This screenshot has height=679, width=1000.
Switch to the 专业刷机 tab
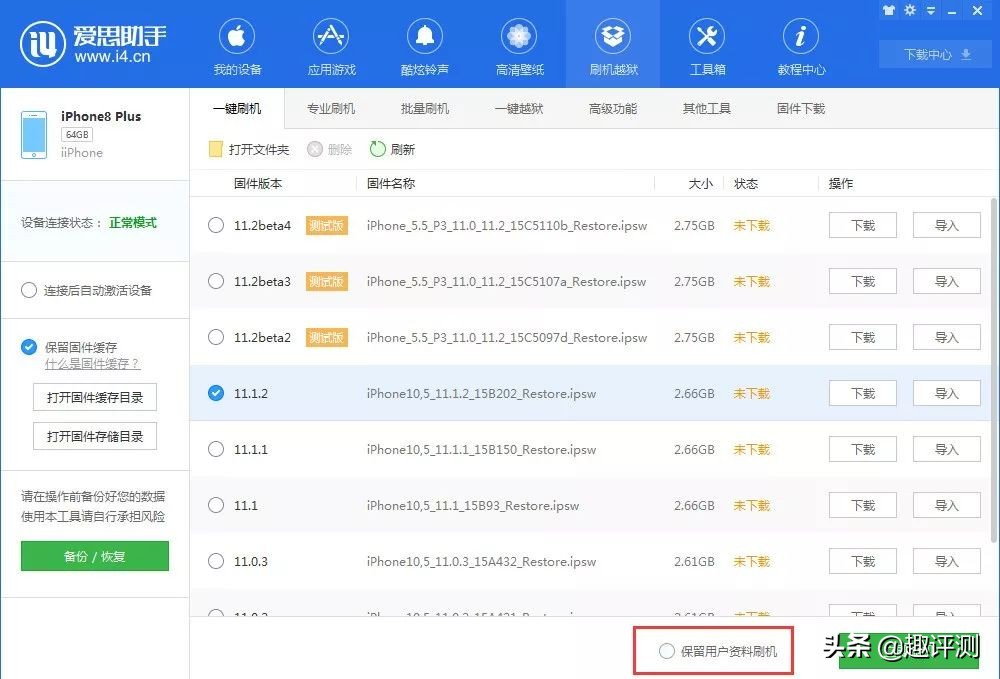pos(330,108)
